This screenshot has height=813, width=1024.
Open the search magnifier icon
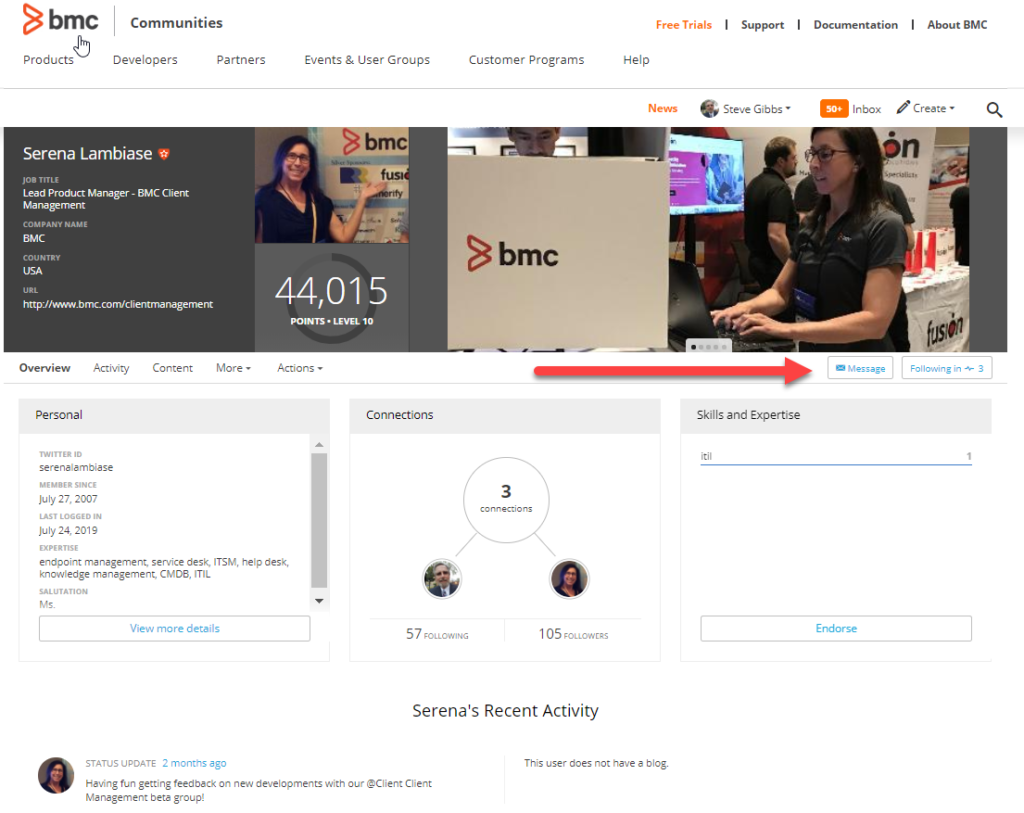coord(994,110)
